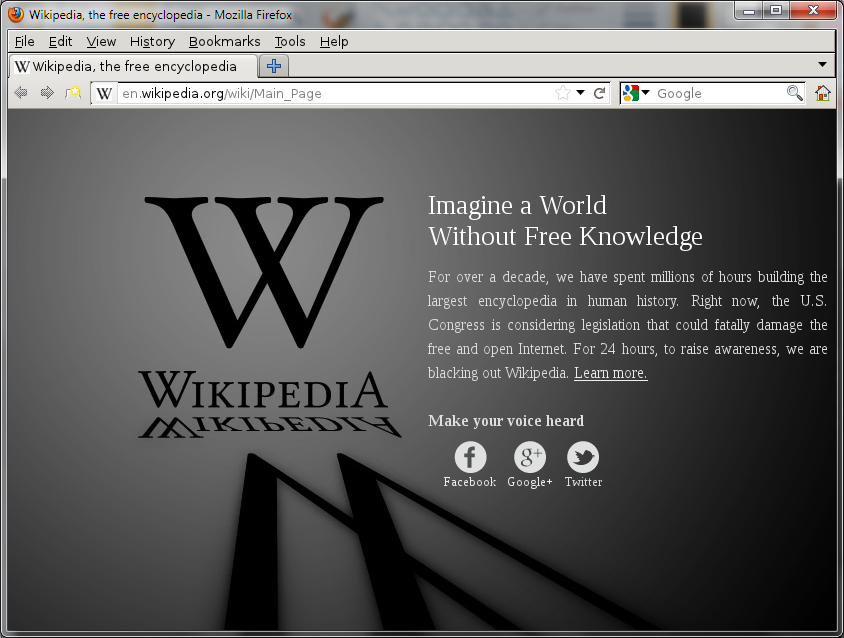
Task: Click the search magnifying glass icon
Action: click(794, 93)
